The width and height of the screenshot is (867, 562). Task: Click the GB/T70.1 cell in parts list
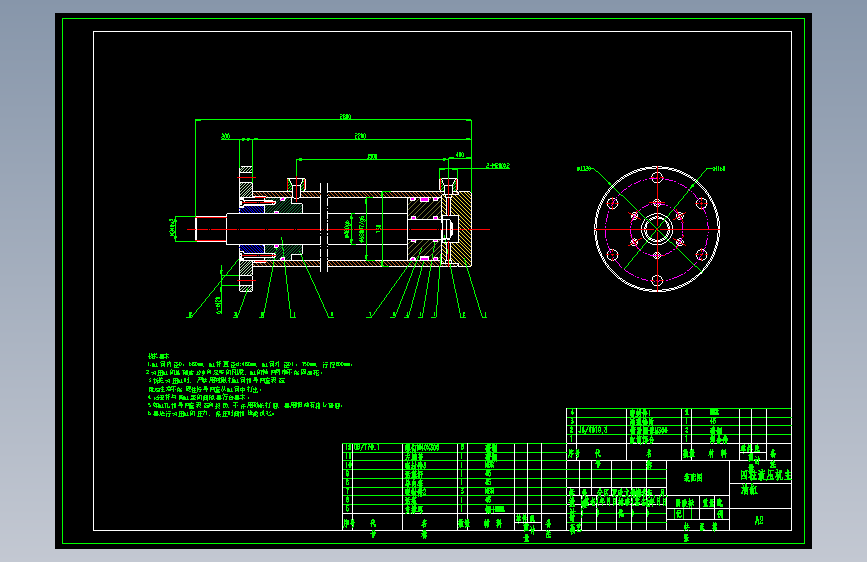367,447
